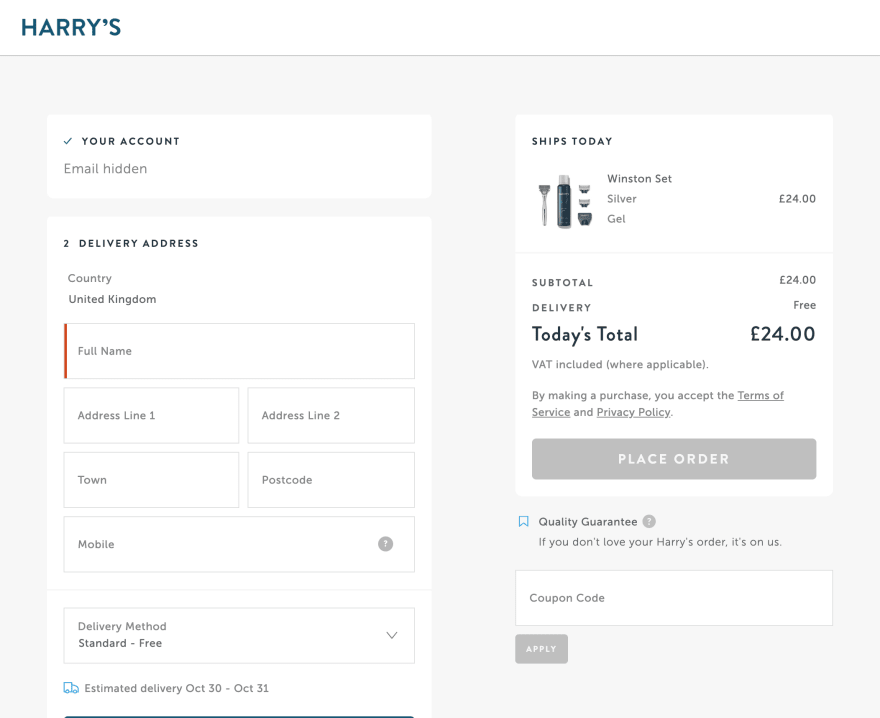Focus the Address Line 1 field
This screenshot has width=880, height=718.
152,415
